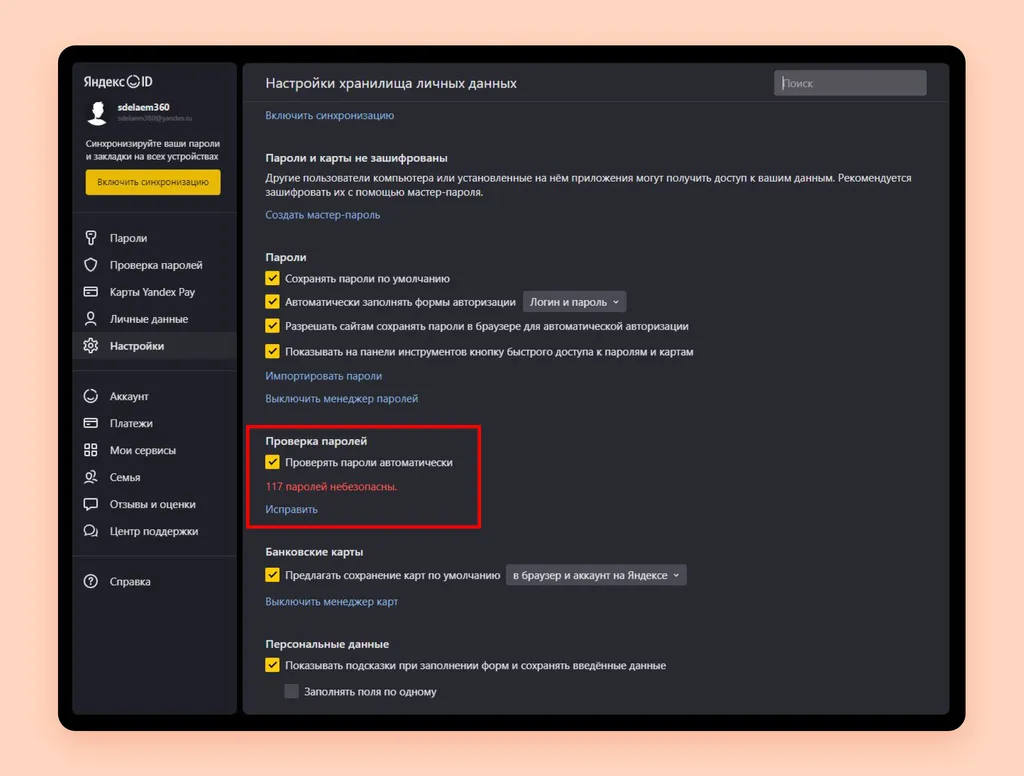Open the sdelaem360 profile avatar

(97, 113)
